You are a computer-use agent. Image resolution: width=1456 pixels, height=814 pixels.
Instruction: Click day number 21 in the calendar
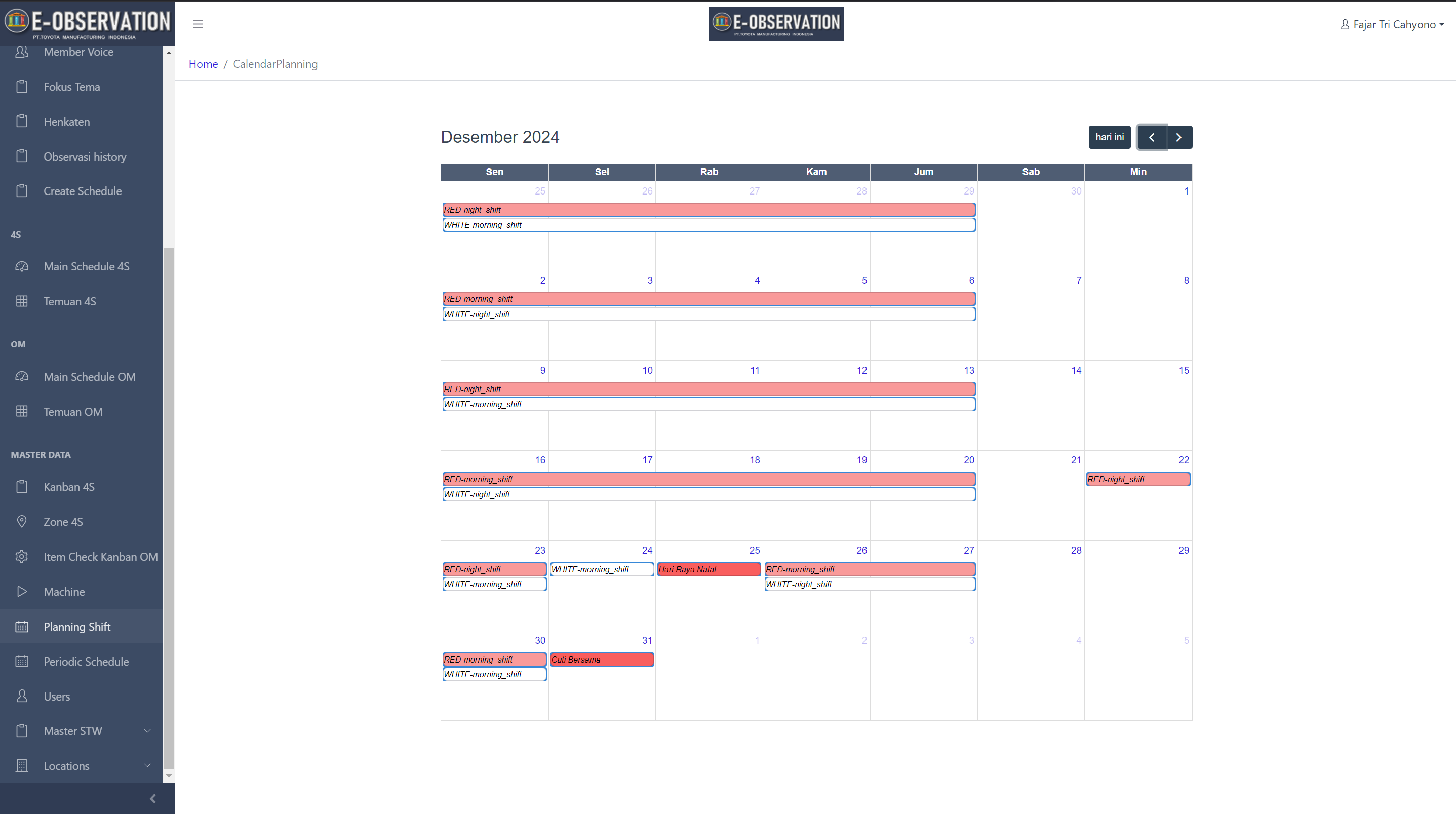(x=1076, y=460)
